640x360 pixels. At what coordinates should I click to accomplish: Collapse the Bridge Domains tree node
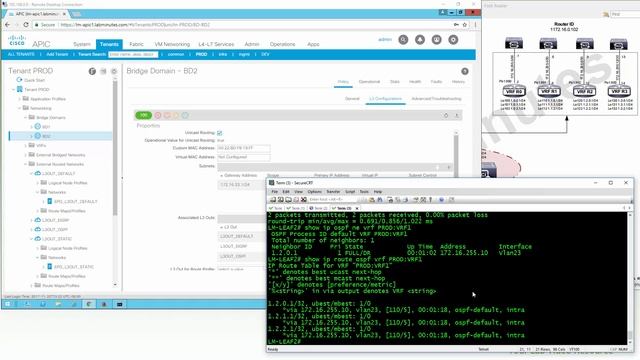25,118
